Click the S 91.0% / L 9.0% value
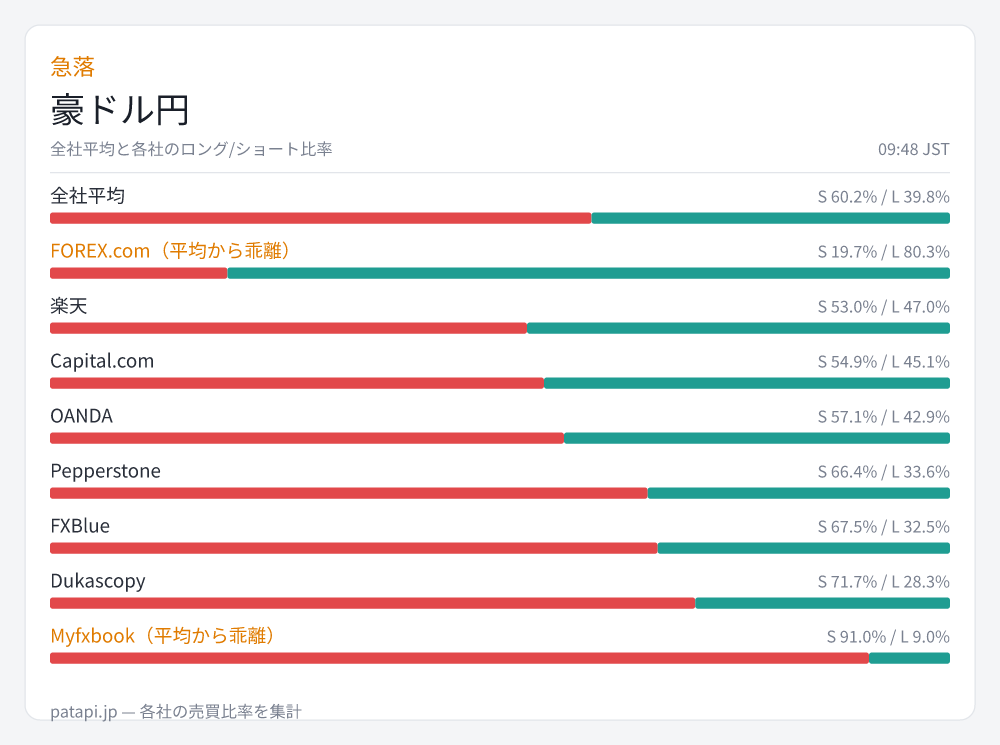Screen dimensions: 1000x745 pos(888,637)
